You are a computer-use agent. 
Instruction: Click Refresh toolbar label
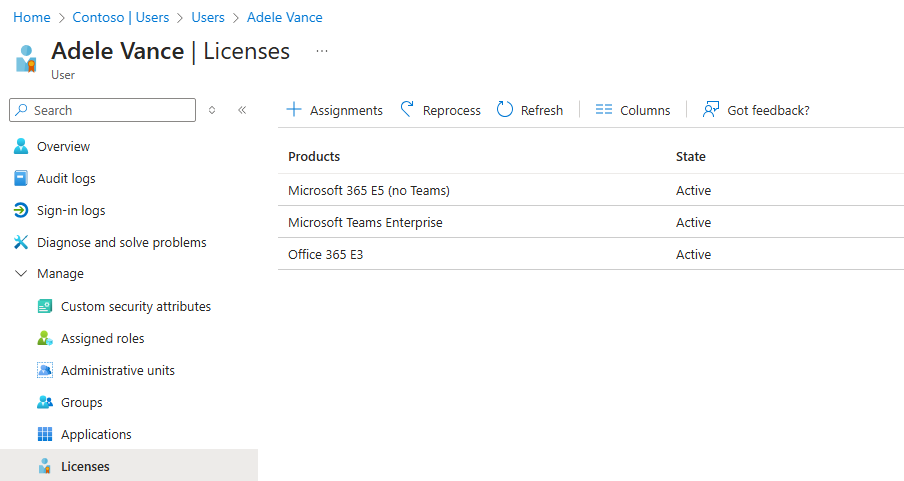pos(542,110)
